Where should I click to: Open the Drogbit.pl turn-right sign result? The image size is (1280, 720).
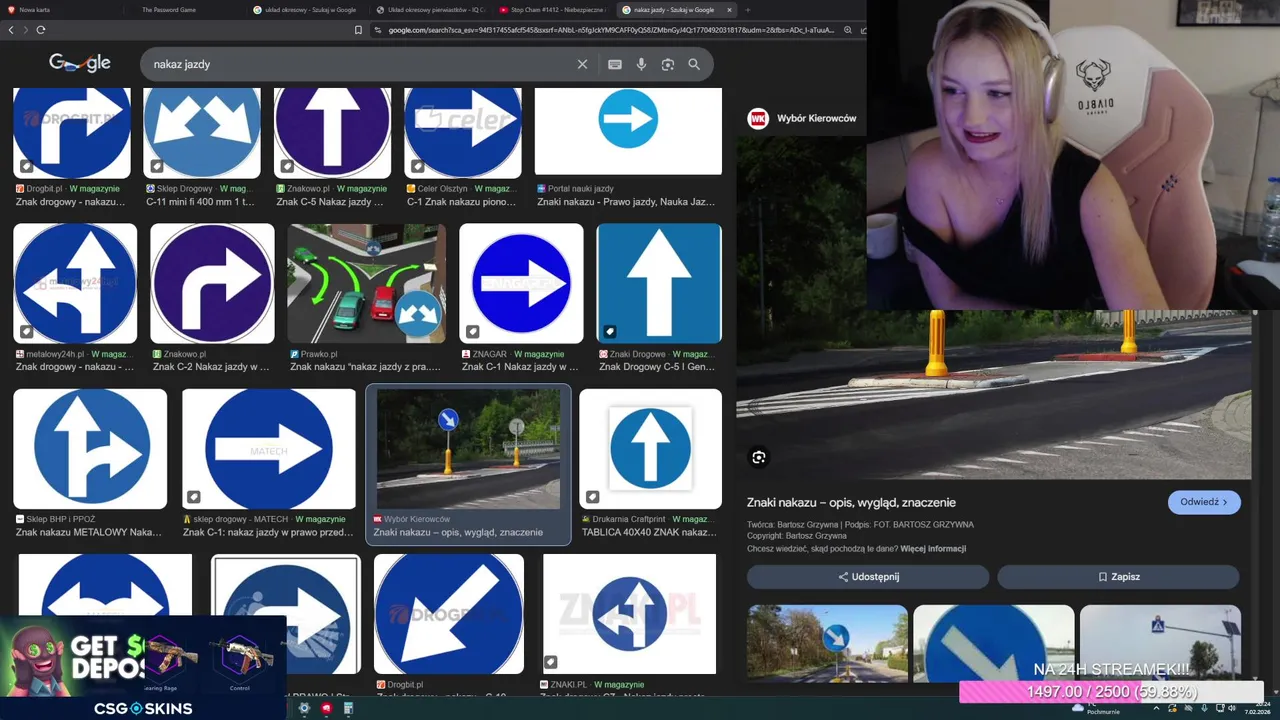72,133
